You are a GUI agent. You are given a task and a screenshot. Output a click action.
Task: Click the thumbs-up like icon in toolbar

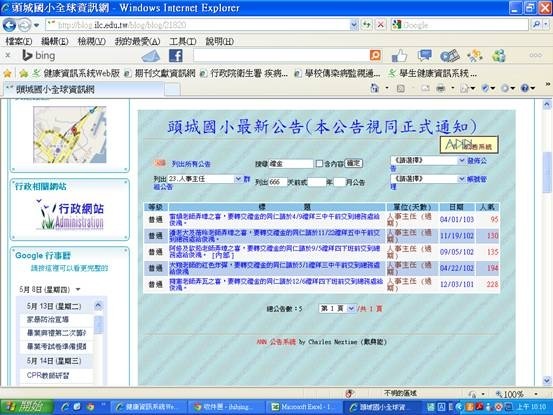[399, 55]
